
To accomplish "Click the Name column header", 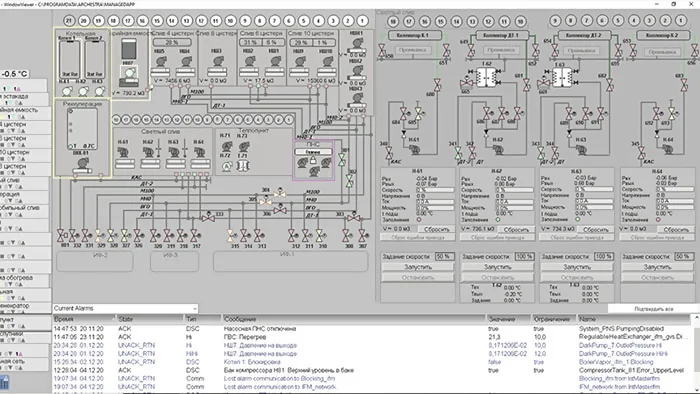I will tap(633, 319).
